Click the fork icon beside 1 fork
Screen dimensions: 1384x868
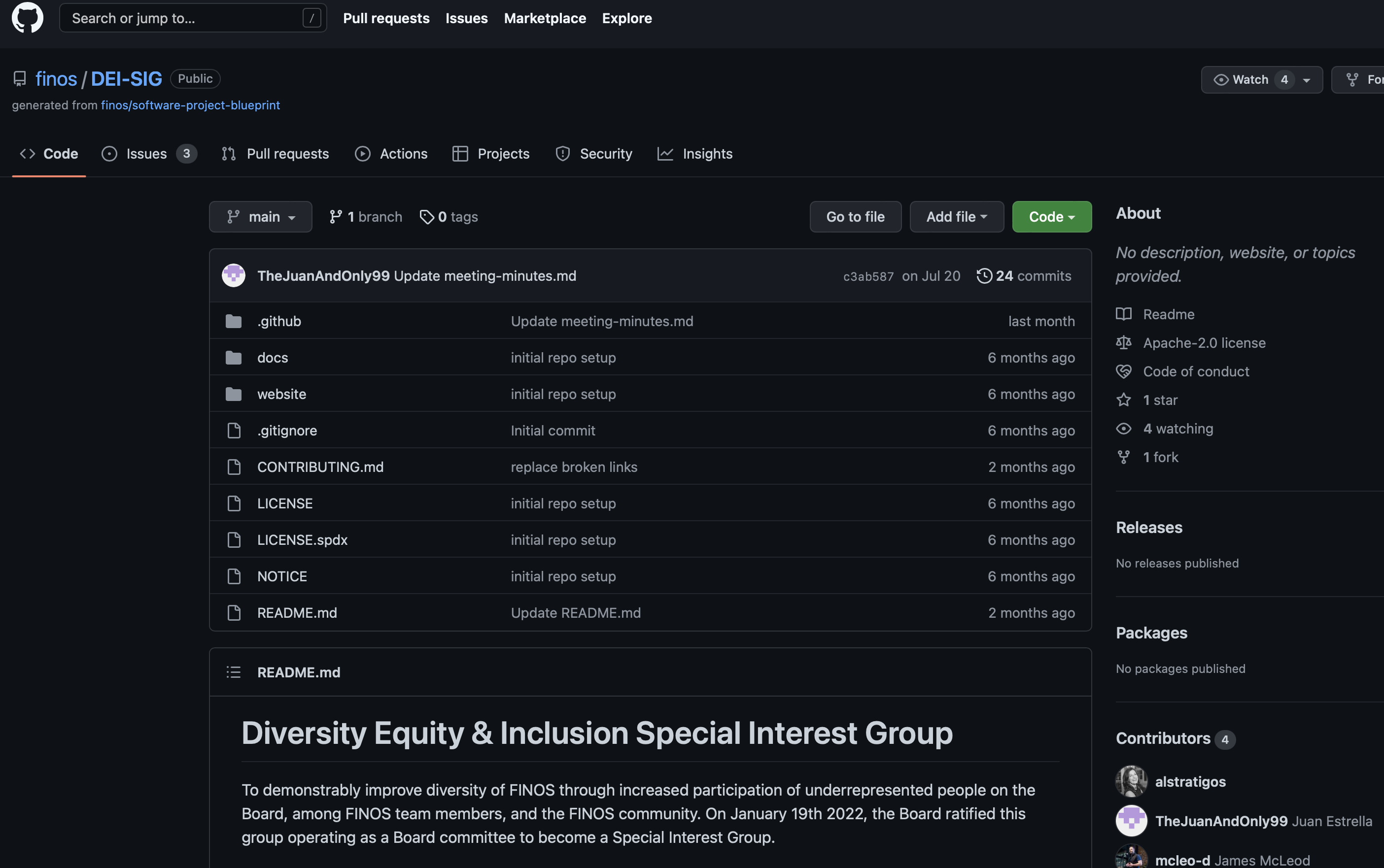point(1124,457)
